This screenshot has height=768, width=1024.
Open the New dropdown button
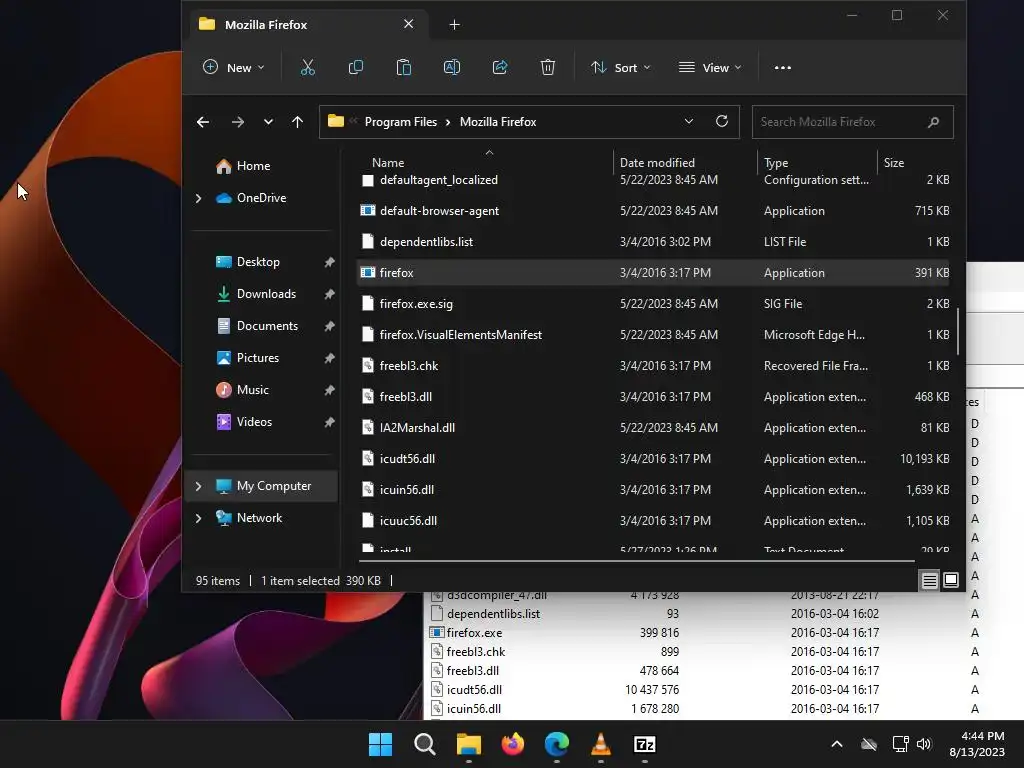click(x=234, y=67)
